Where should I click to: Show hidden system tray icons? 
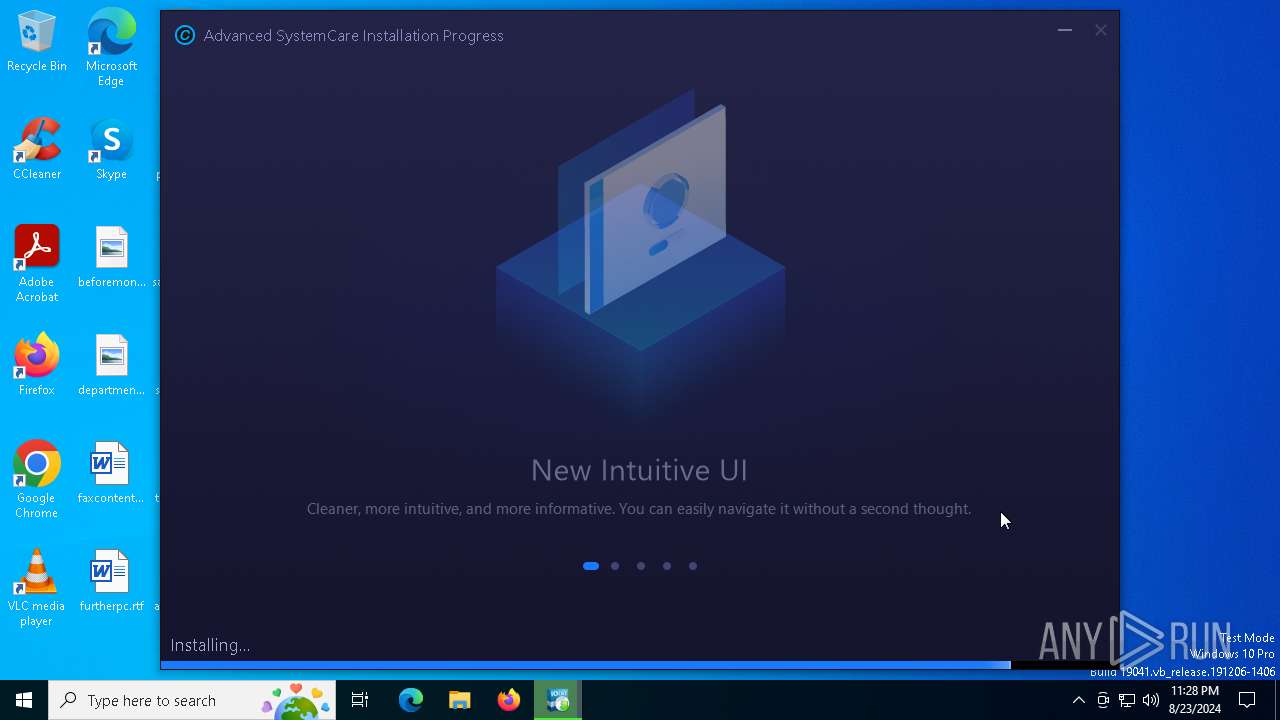point(1078,700)
